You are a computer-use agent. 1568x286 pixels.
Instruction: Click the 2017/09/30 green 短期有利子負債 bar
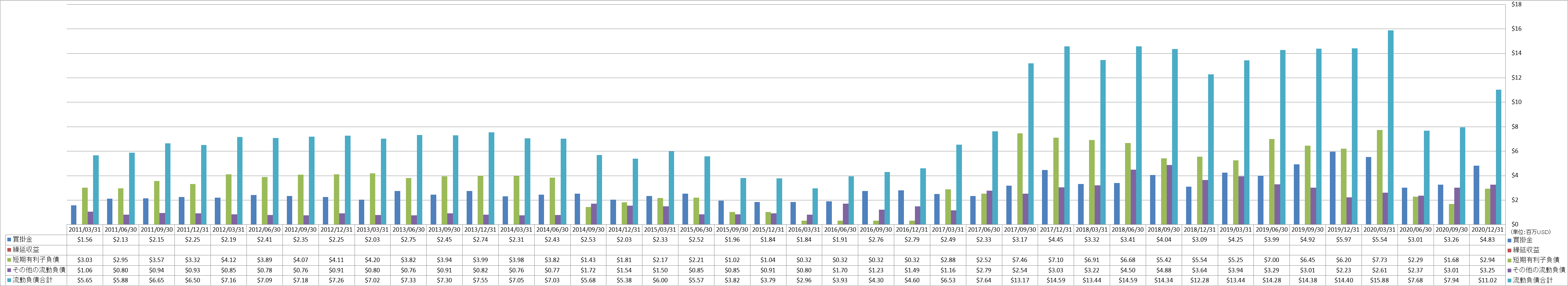pos(1020,179)
